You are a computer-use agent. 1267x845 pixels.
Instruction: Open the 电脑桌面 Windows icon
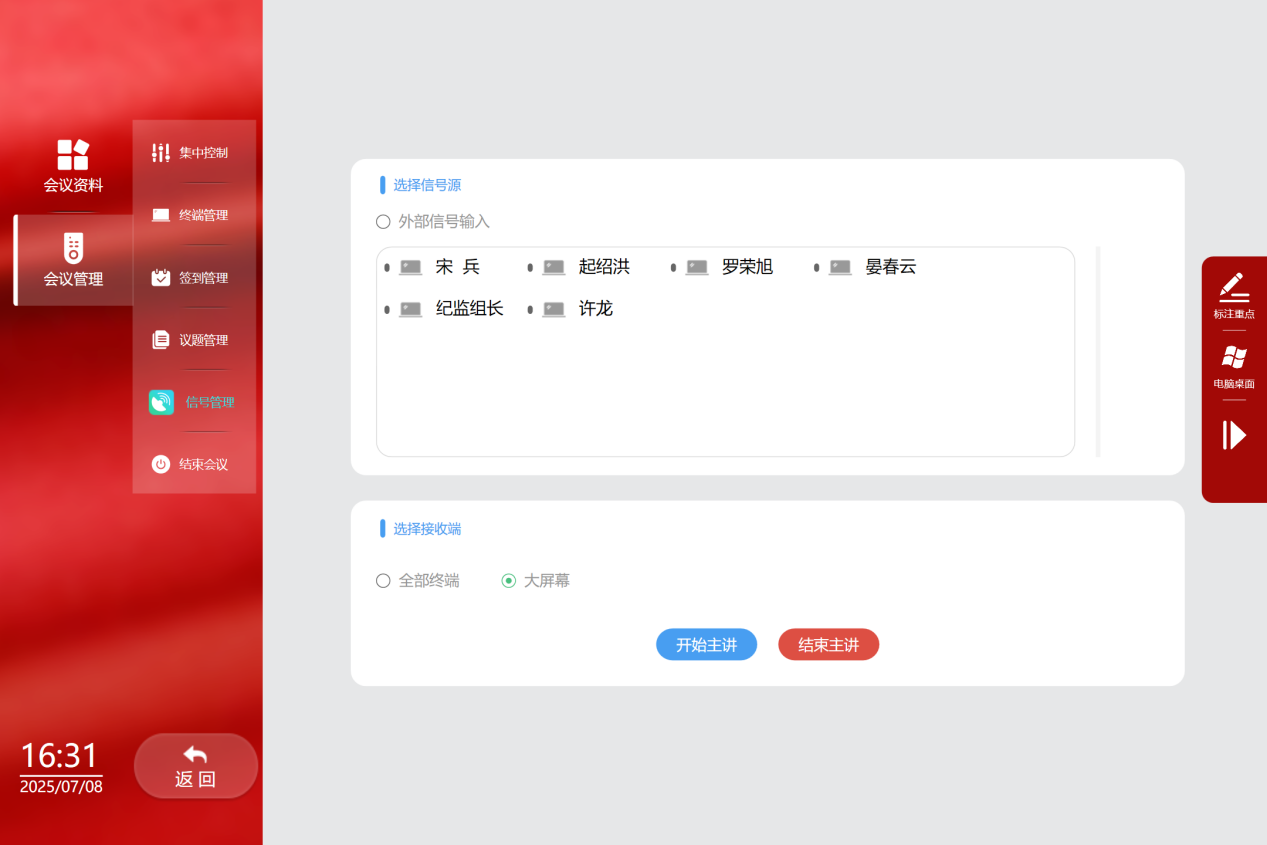point(1234,357)
